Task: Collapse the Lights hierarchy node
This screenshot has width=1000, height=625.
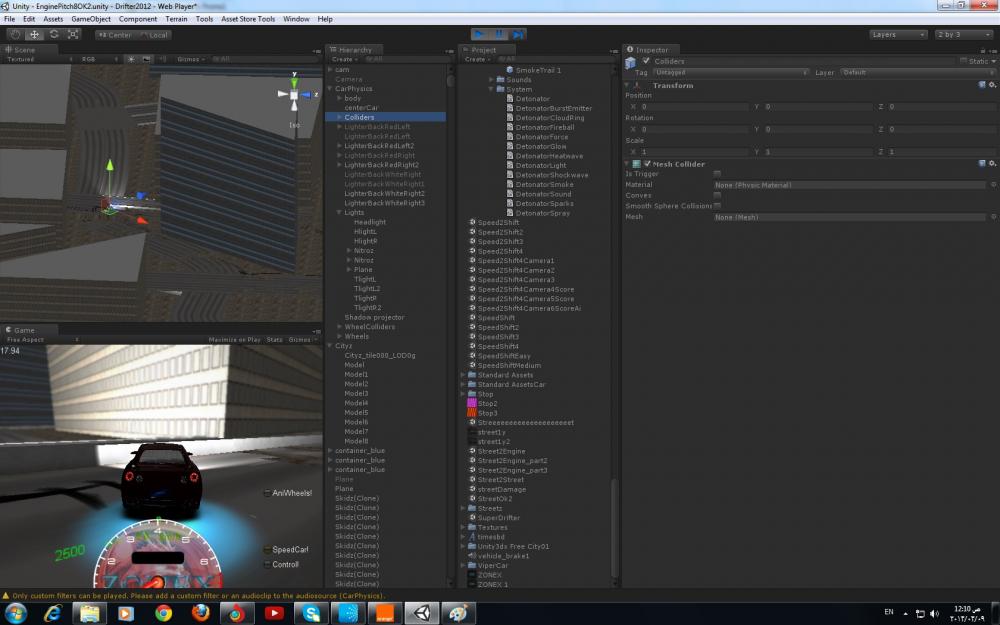Action: 339,212
